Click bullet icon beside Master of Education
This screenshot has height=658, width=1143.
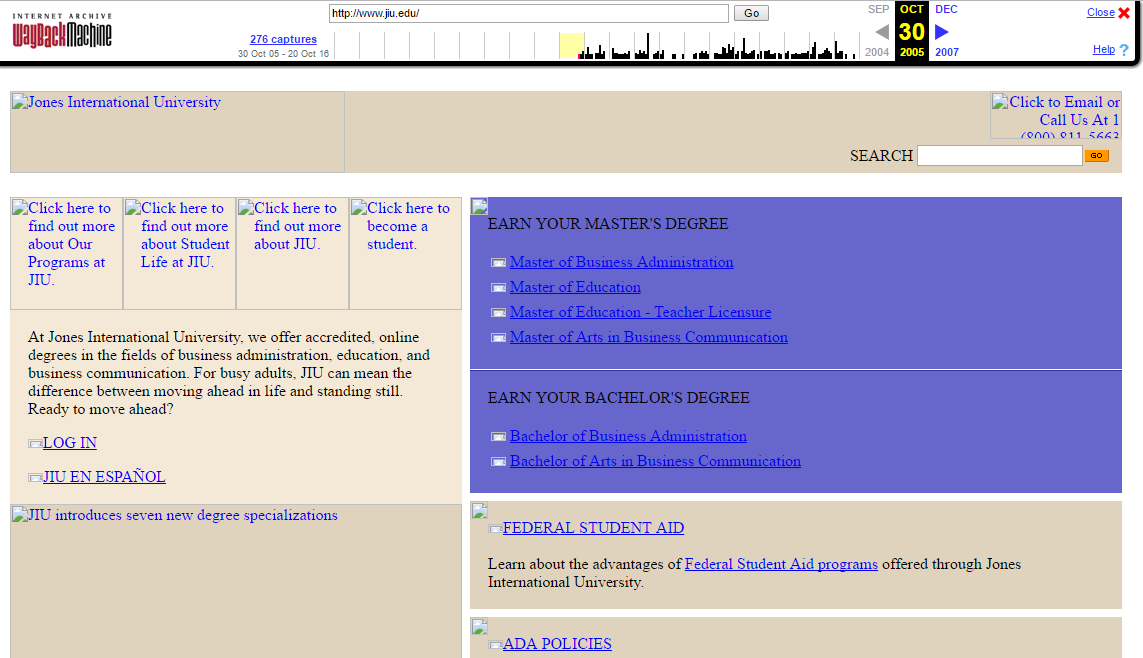(499, 288)
